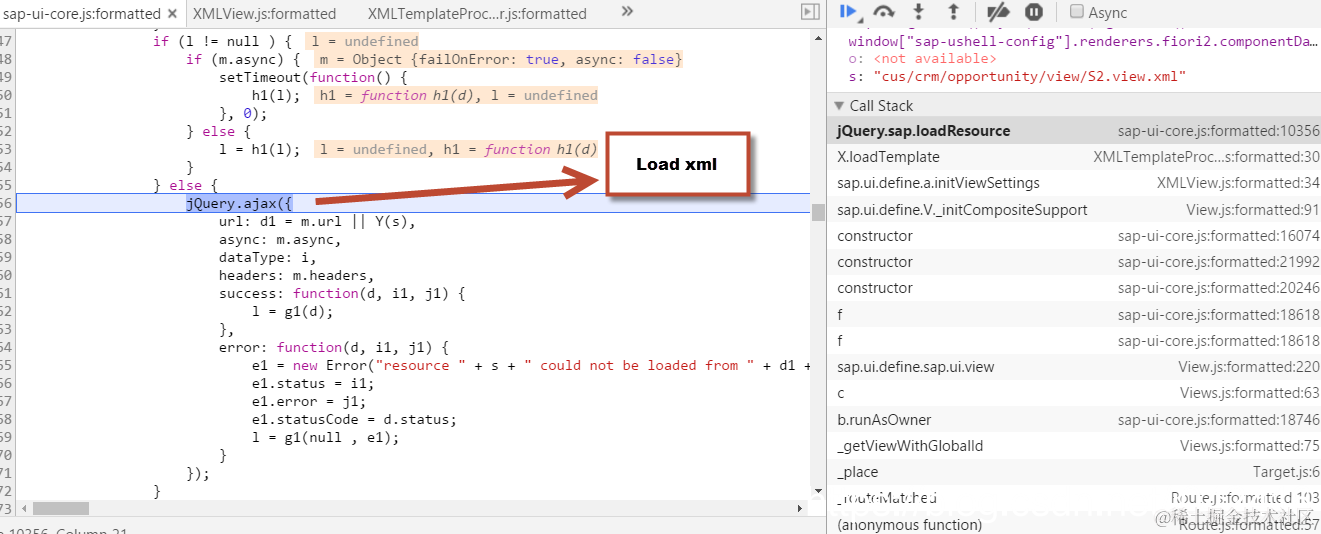Show more source tabs with double chevron
The height and width of the screenshot is (534, 1321).
[x=627, y=12]
